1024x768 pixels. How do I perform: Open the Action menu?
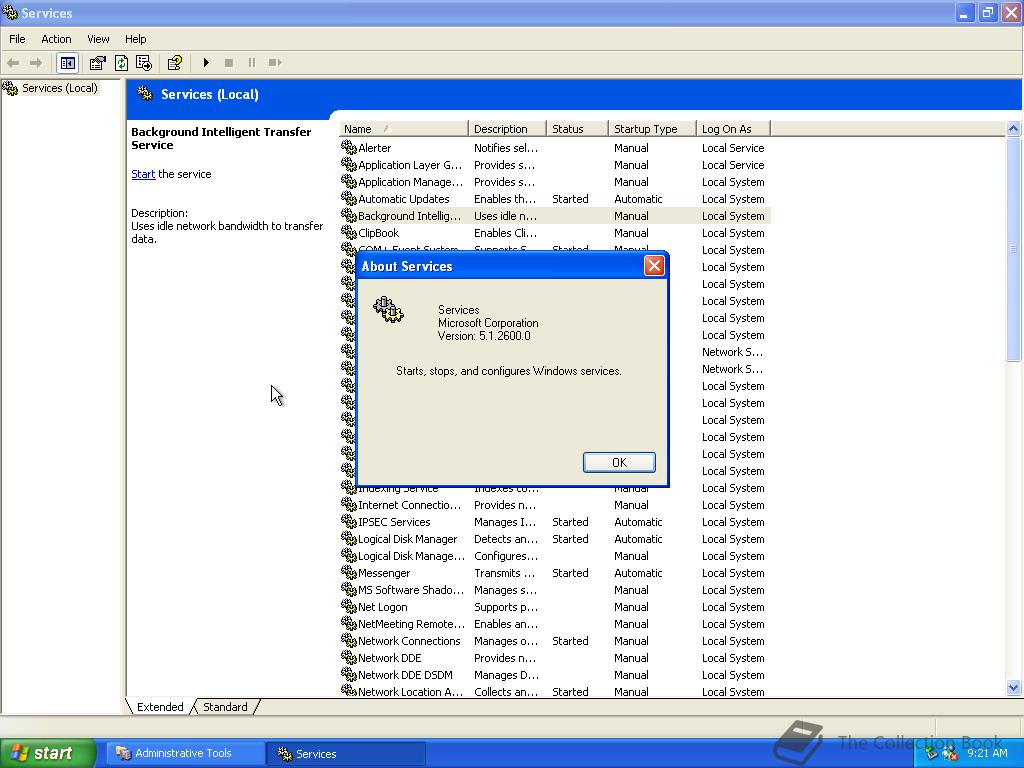tap(56, 39)
